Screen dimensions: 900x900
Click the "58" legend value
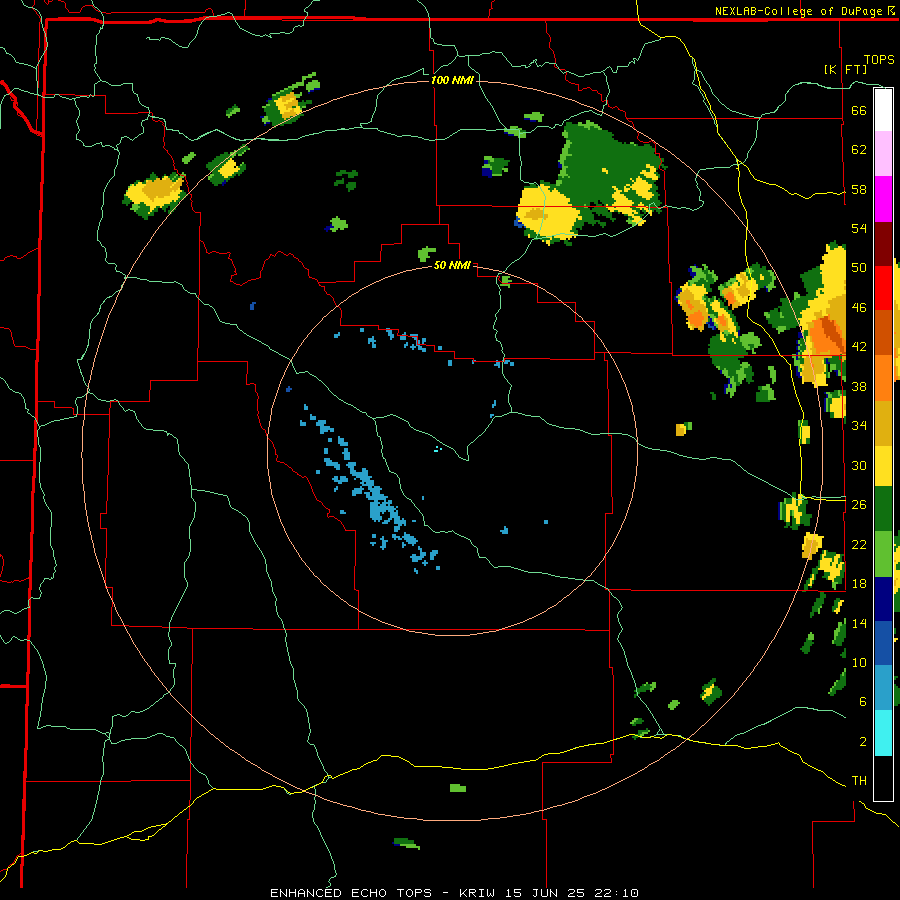(859, 189)
